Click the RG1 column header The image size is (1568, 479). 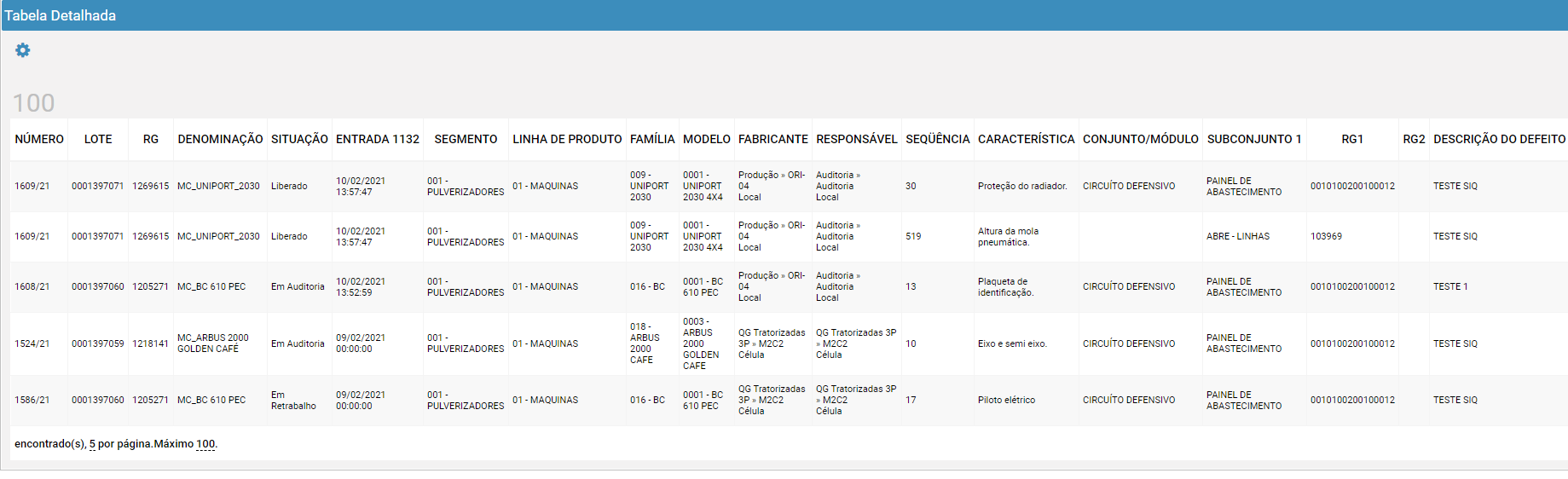tap(1352, 139)
